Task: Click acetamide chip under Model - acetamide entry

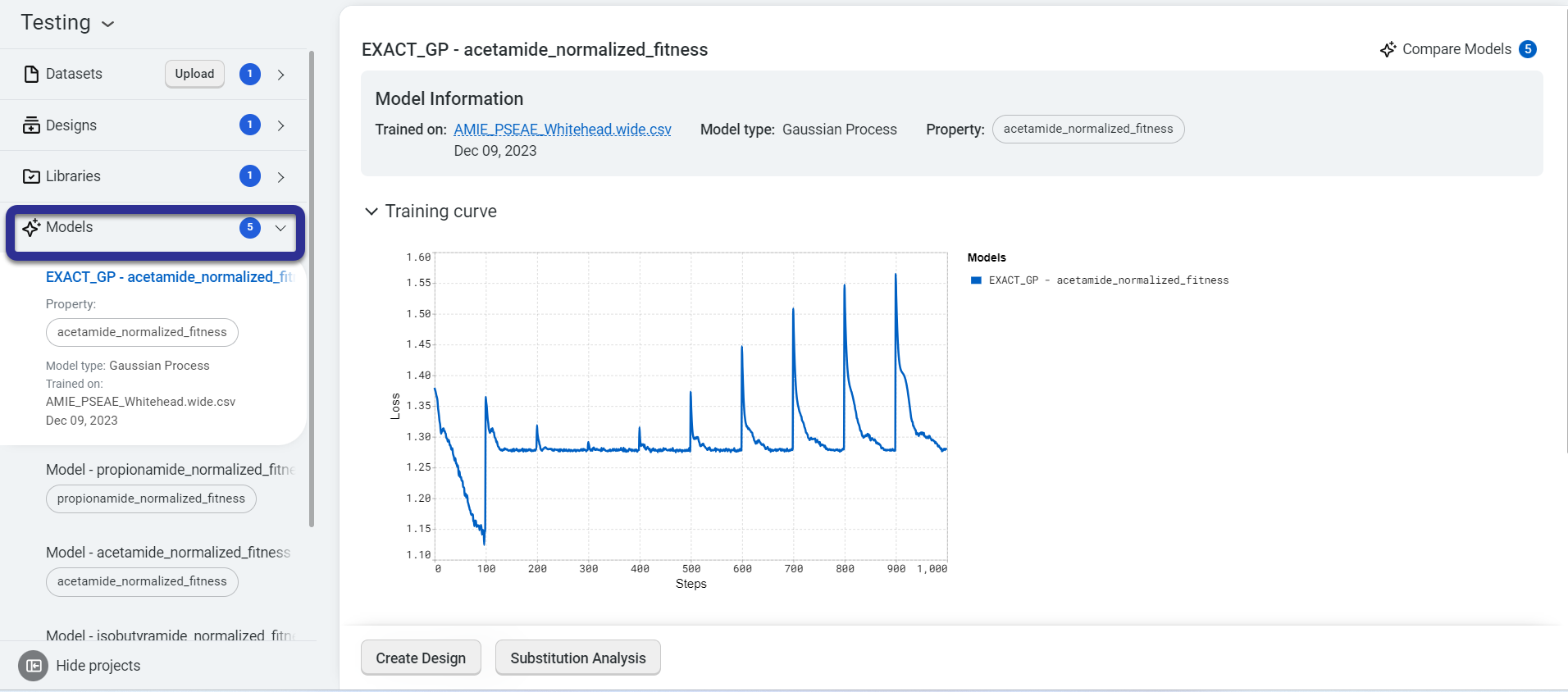Action: coord(142,581)
